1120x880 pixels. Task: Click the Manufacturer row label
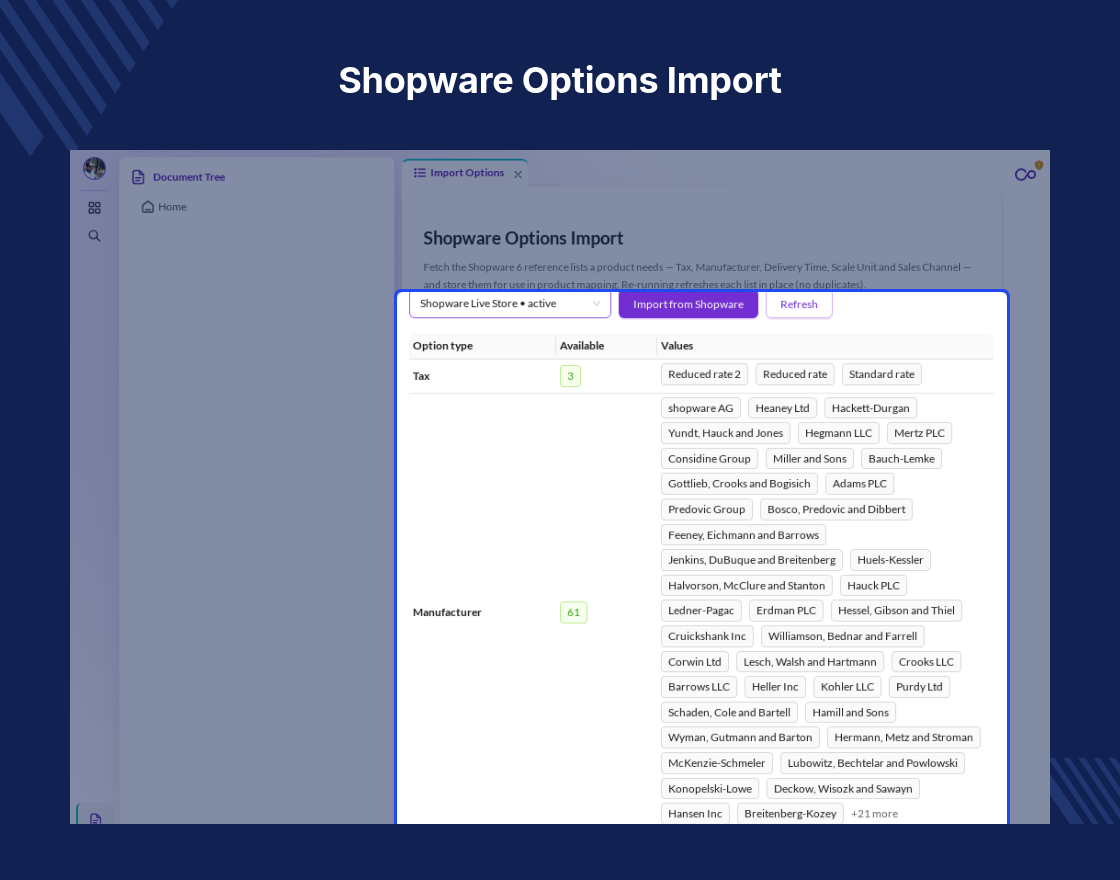[x=447, y=612]
